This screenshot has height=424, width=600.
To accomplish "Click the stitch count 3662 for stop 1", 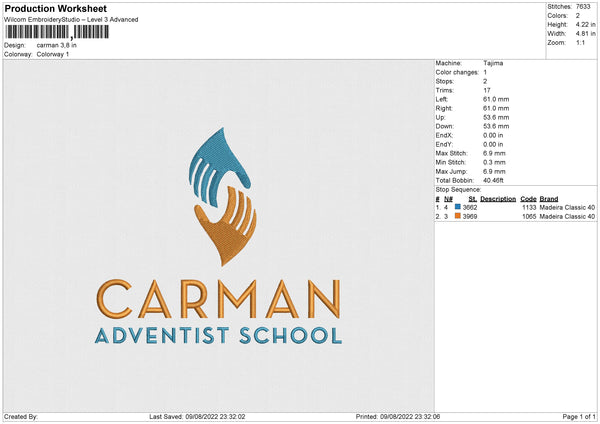I will tap(470, 207).
